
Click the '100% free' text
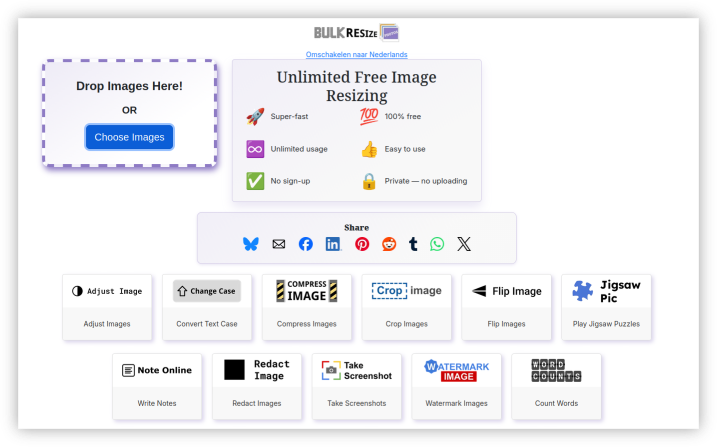[x=402, y=117]
